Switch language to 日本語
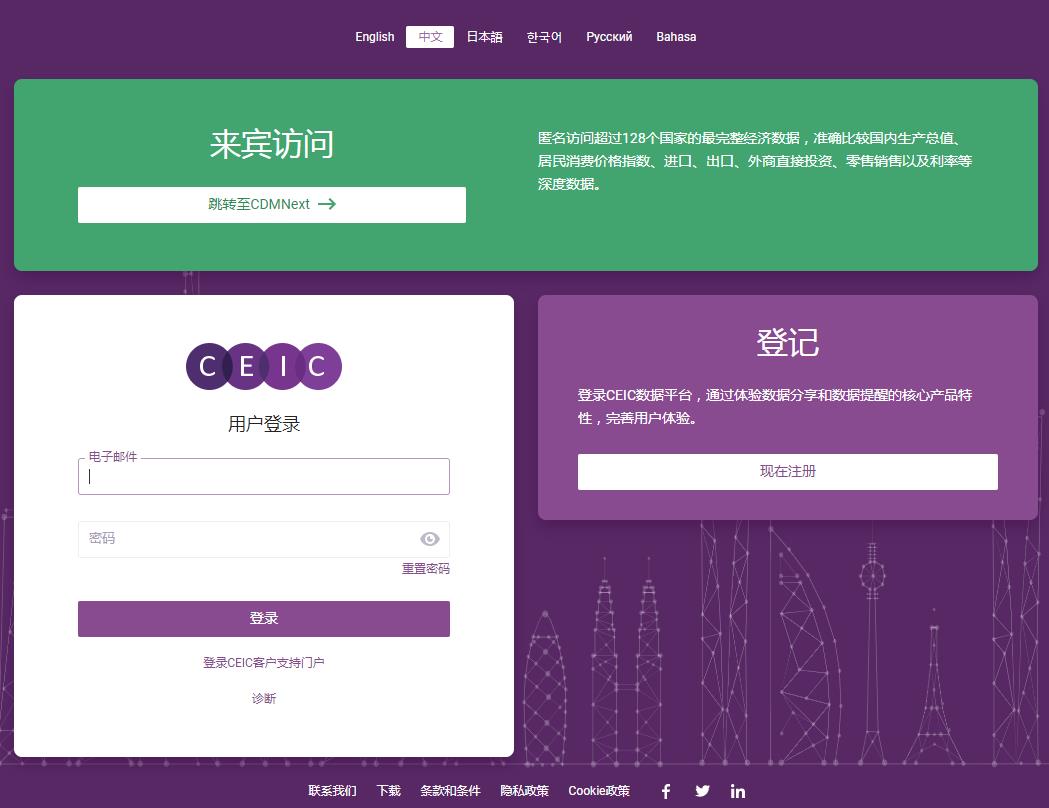The width and height of the screenshot is (1049, 808). 484,37
